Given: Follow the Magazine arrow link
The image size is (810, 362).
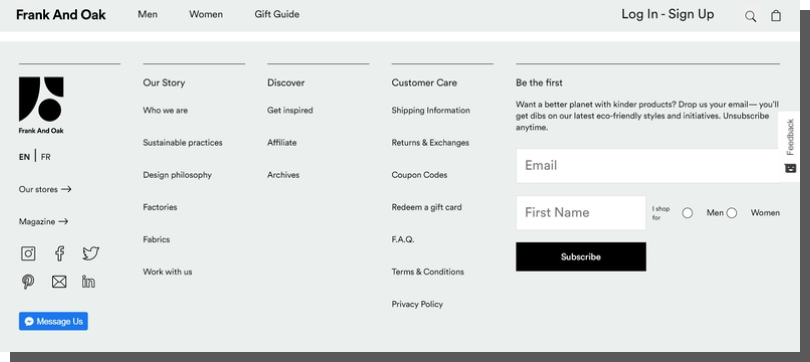Looking at the screenshot, I should (43, 222).
